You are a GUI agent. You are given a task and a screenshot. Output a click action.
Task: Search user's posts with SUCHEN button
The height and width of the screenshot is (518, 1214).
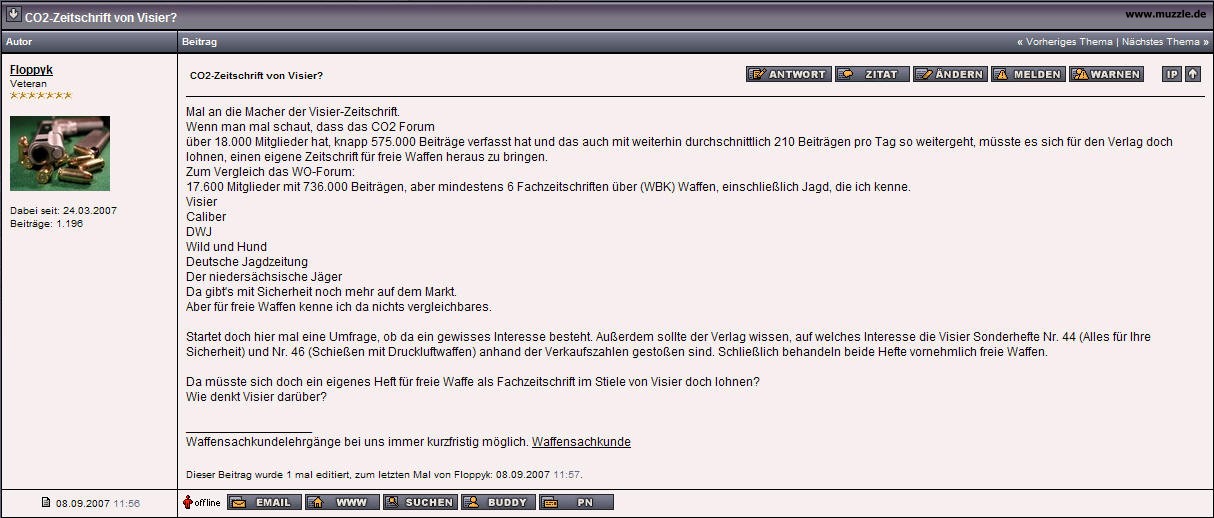420,502
